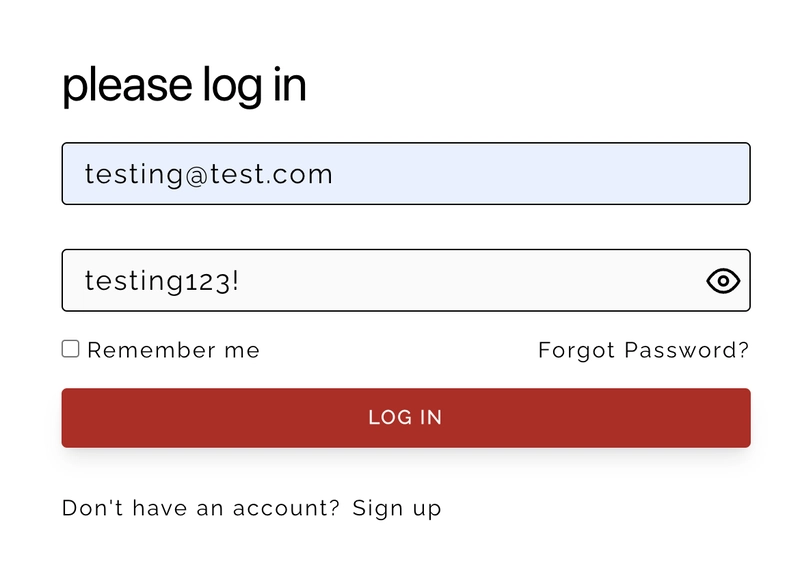Click the "please log in" heading
This screenshot has height=581, width=800.
184,85
